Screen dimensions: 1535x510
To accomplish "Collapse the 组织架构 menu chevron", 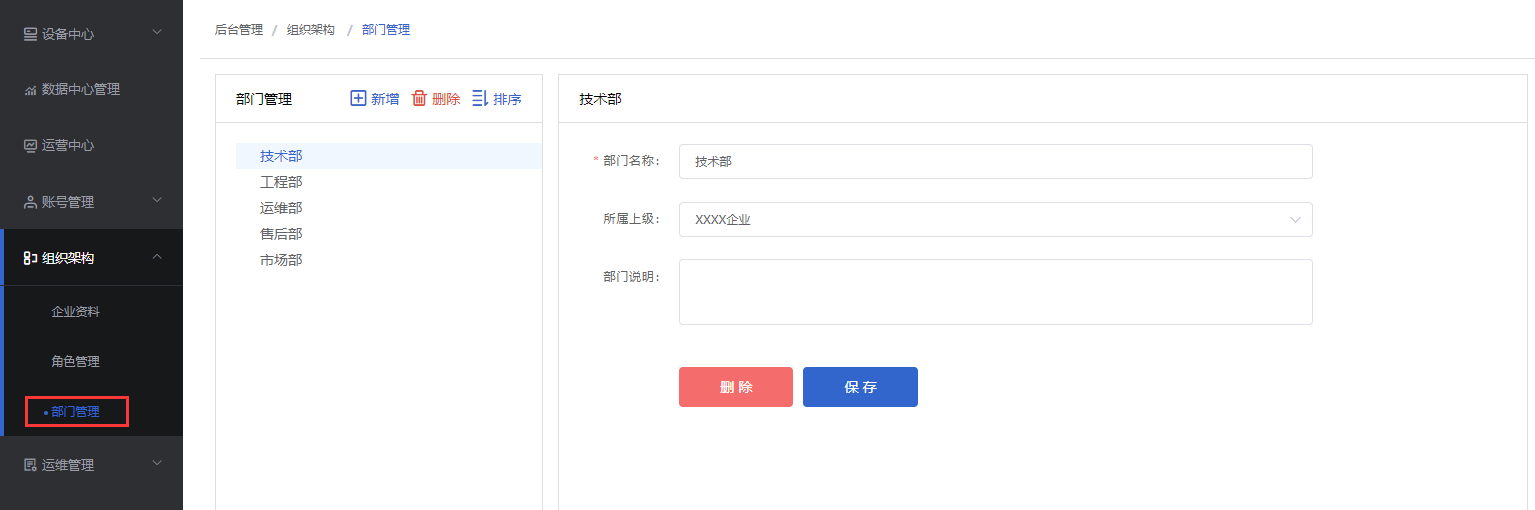I will click(157, 257).
